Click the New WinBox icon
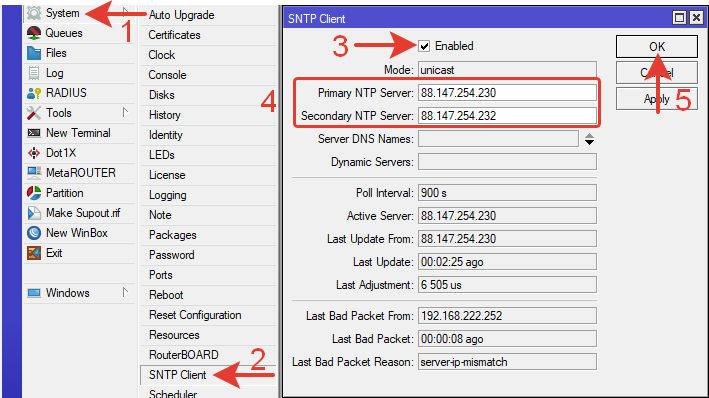Viewport: 709px width, 398px height. pyautogui.click(x=34, y=233)
